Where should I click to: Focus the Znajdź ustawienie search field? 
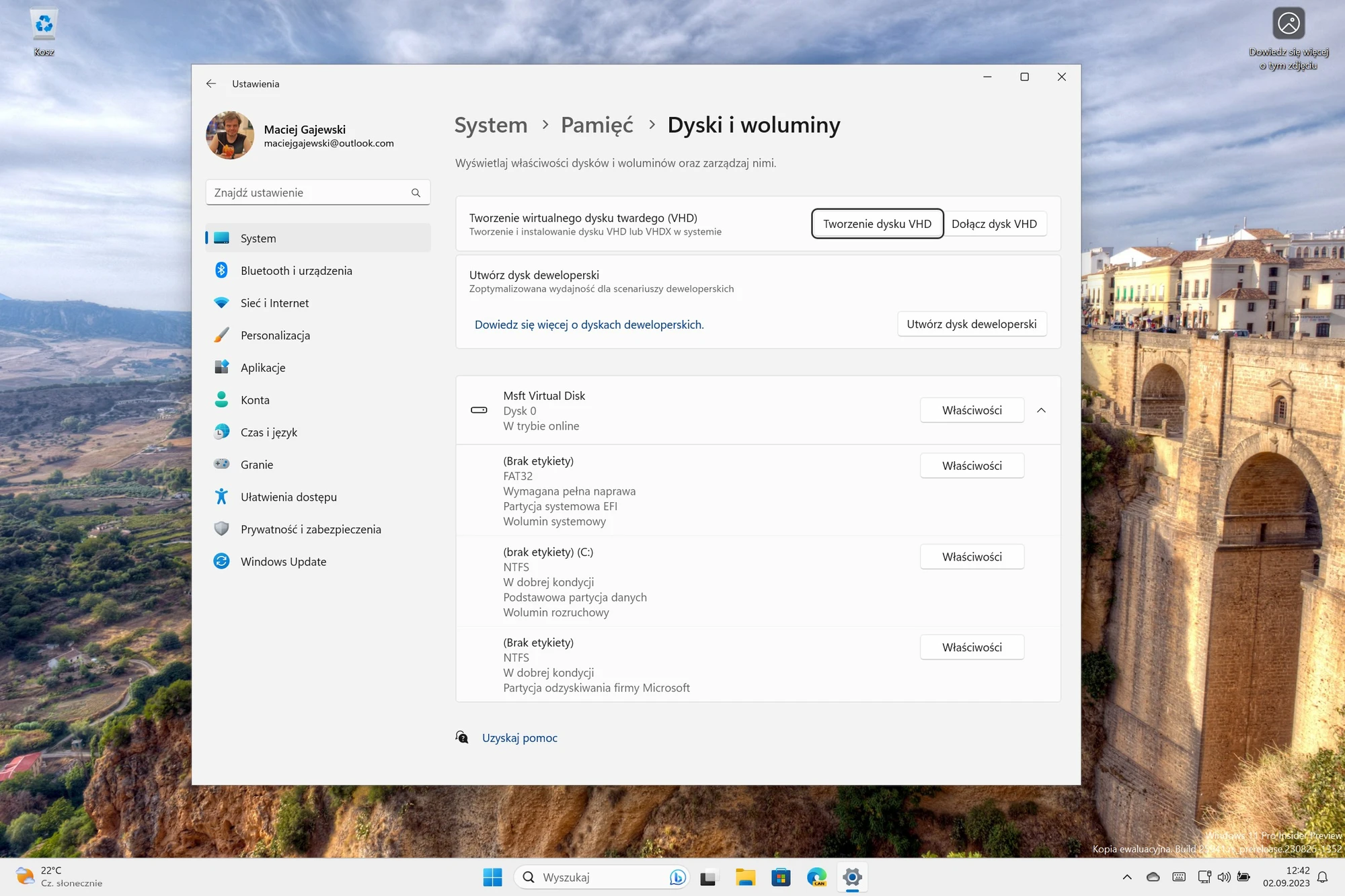(x=317, y=192)
